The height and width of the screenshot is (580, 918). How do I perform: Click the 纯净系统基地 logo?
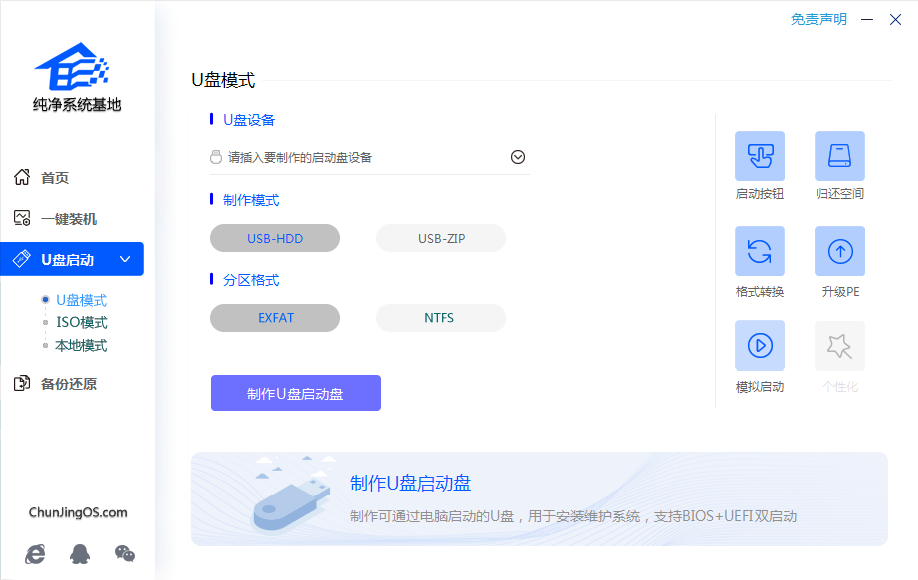tap(77, 77)
